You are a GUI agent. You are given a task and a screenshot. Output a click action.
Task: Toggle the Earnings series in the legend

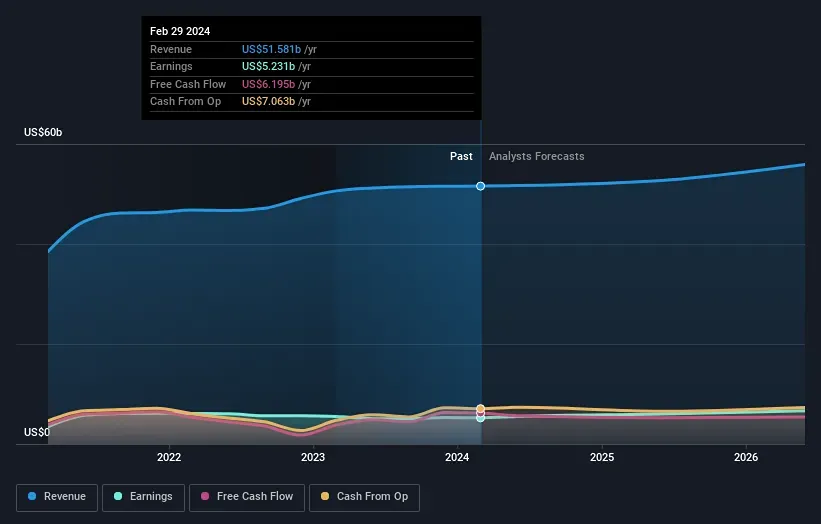(143, 497)
